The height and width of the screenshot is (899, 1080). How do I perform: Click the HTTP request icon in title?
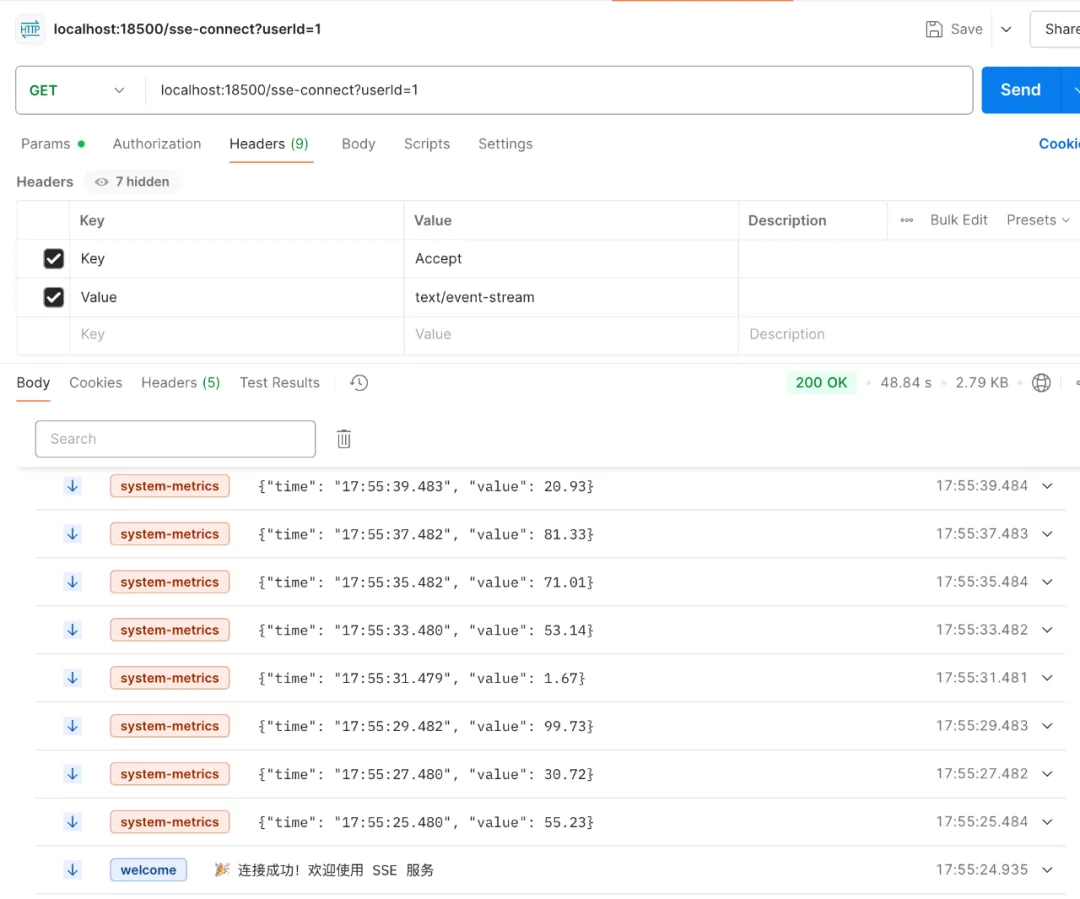click(30, 29)
